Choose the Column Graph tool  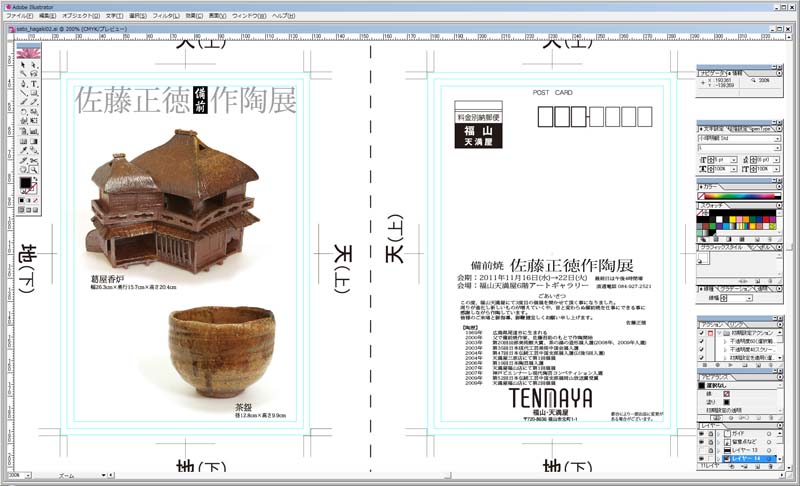(34, 131)
